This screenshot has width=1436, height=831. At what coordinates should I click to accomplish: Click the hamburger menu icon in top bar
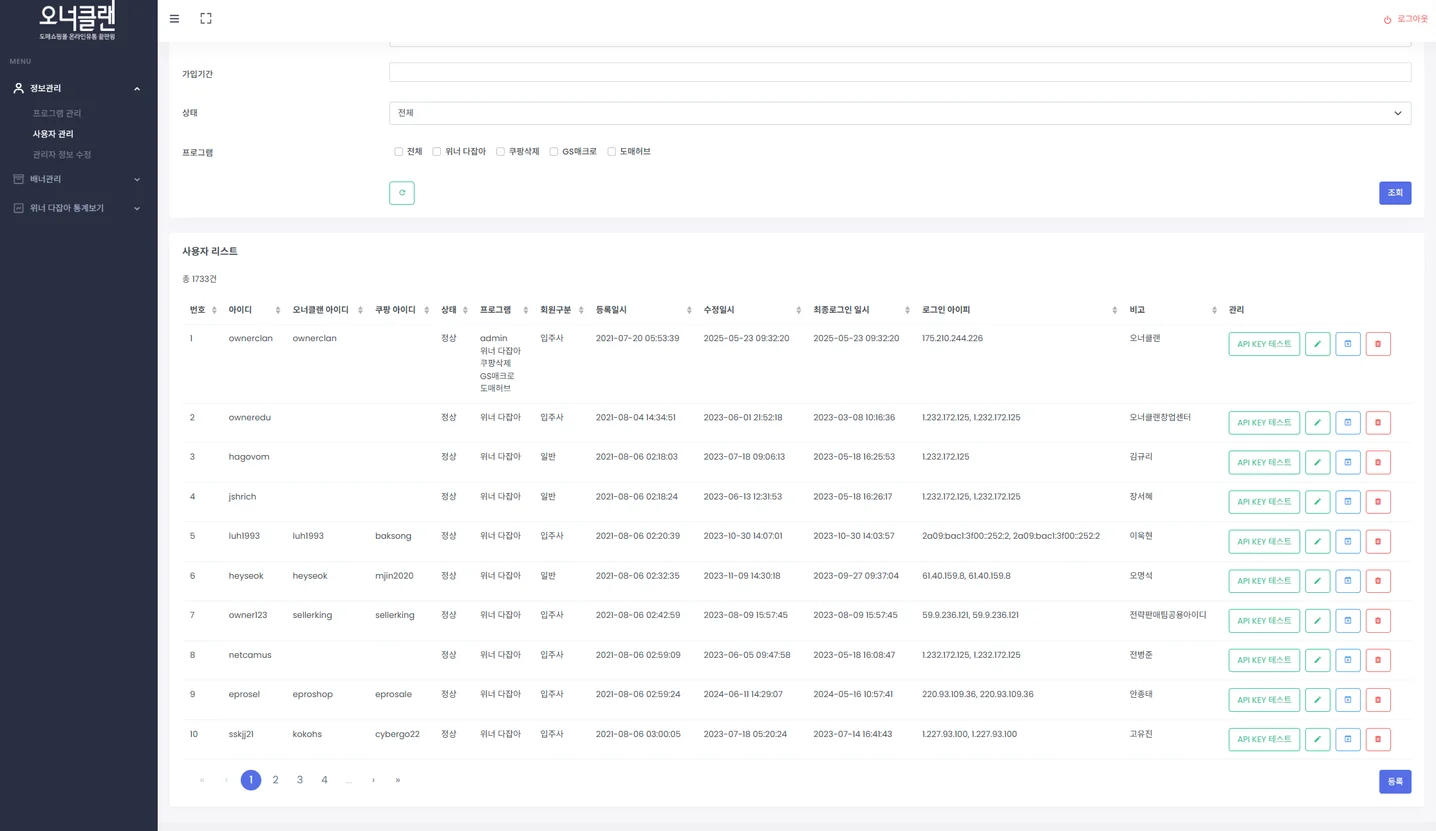[175, 19]
